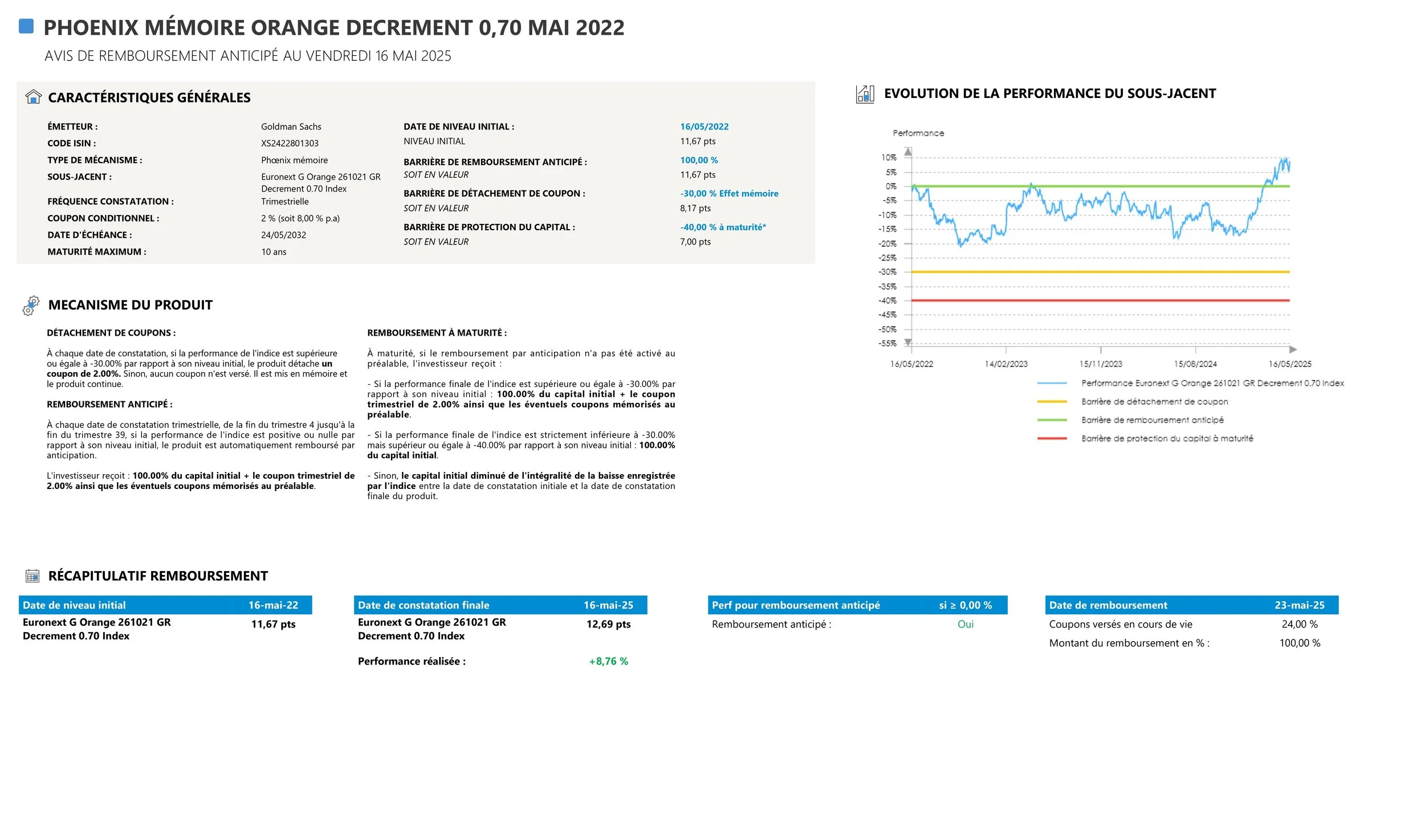This screenshot has width=1425, height=840.
Task: Click the yellow coupon barrier legend swatch
Action: click(x=1052, y=402)
